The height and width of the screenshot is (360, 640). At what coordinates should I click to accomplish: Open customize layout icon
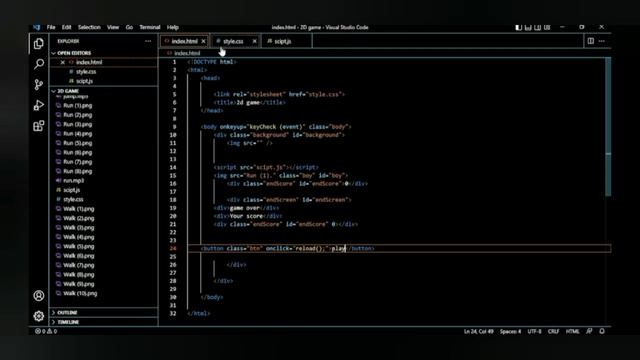pyautogui.click(x=547, y=27)
